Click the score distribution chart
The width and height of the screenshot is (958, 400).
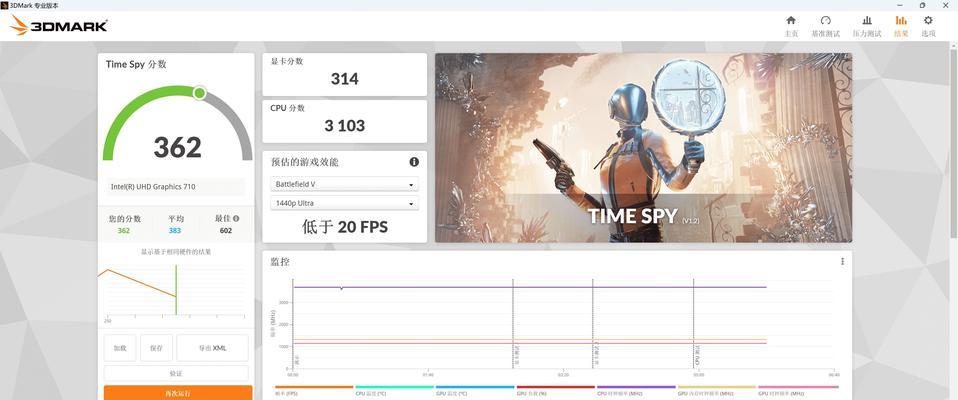174,290
